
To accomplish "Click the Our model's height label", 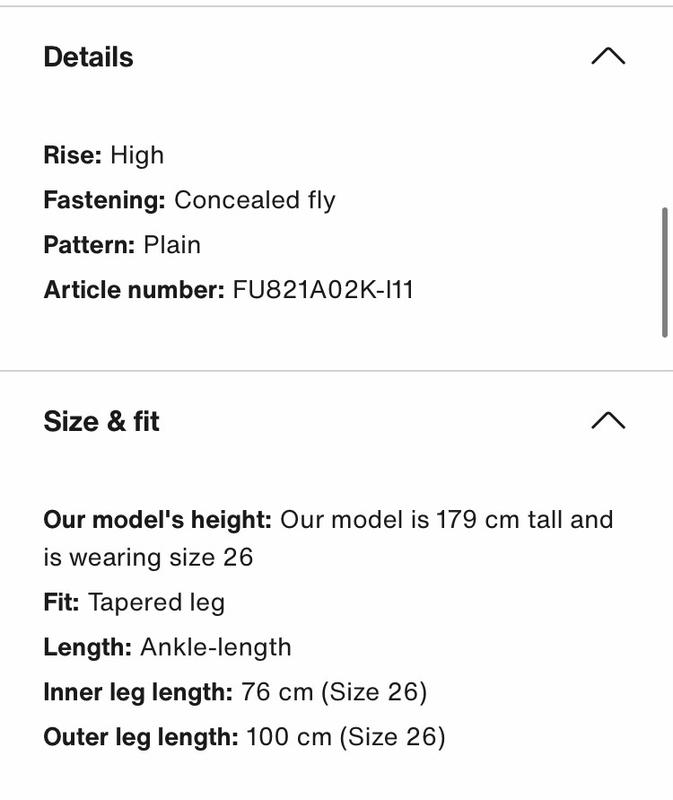I will coord(158,520).
